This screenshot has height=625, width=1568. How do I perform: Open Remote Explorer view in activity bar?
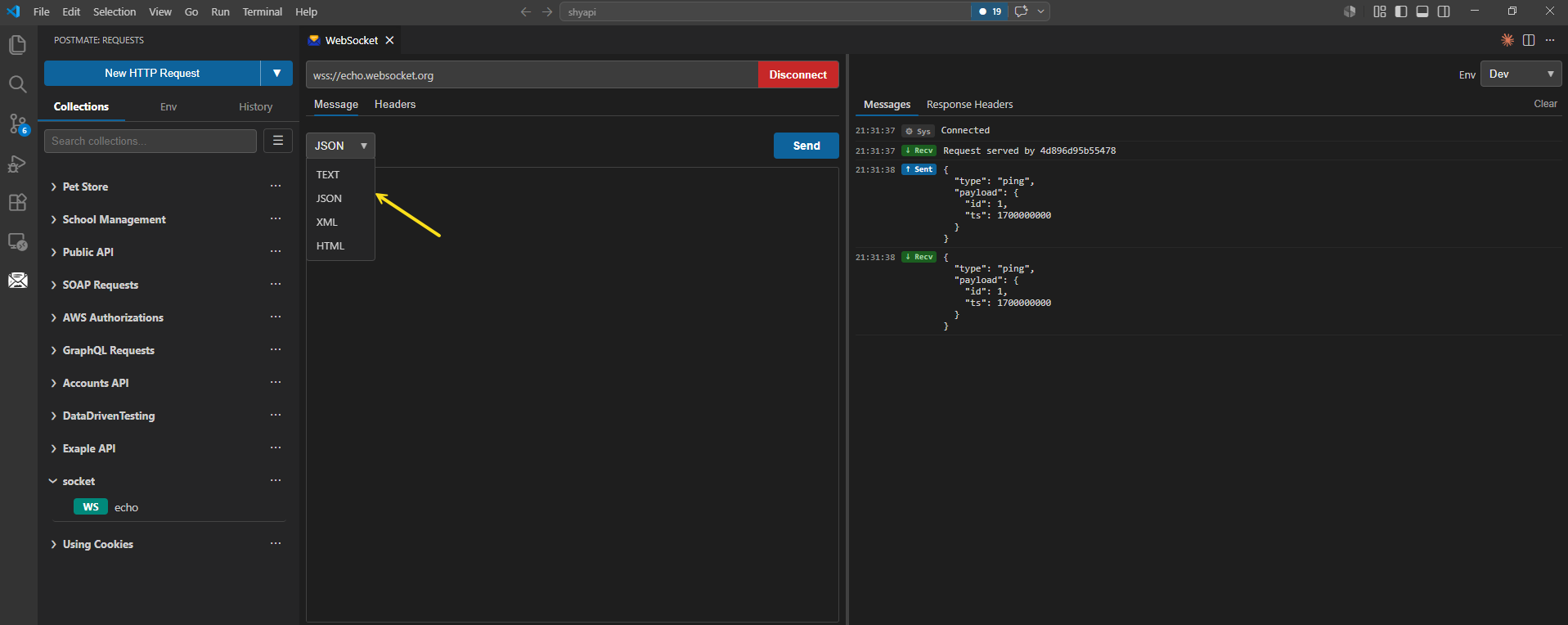point(17,242)
